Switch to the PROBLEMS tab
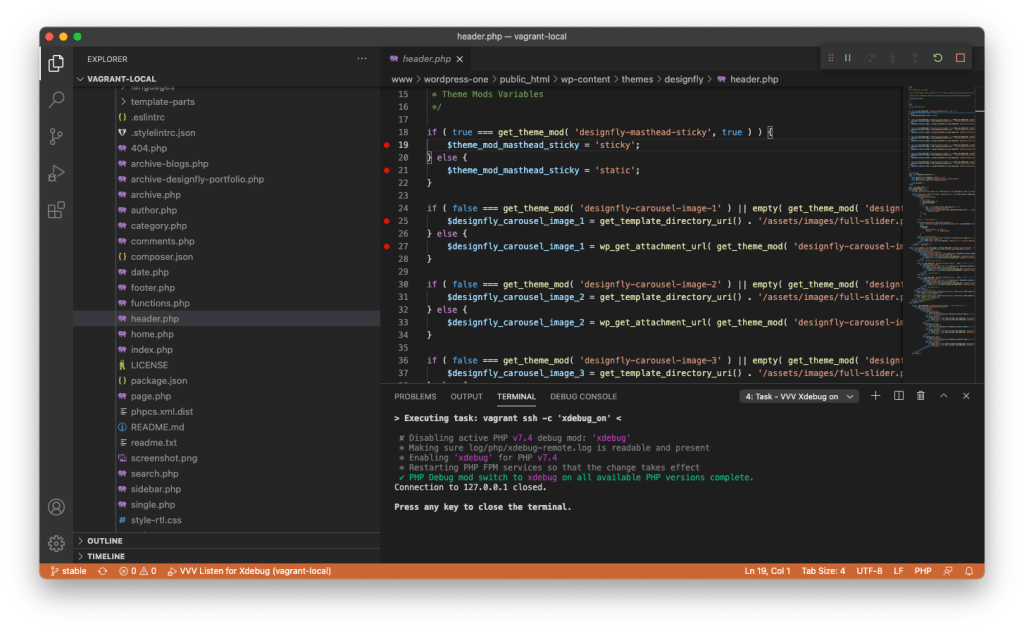This screenshot has width=1024, height=631. point(415,397)
